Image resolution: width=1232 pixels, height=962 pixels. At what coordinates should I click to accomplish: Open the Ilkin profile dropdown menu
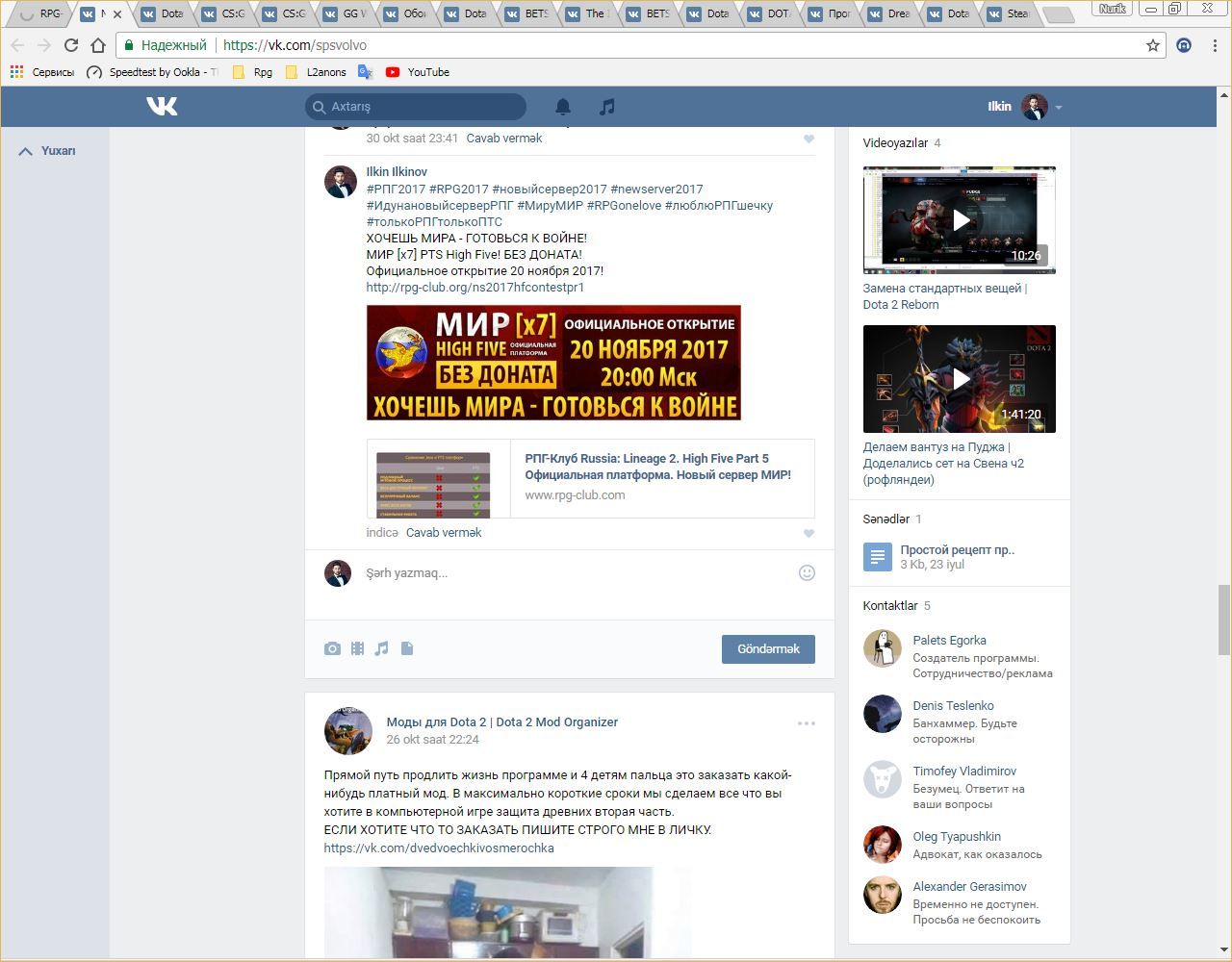click(1024, 107)
